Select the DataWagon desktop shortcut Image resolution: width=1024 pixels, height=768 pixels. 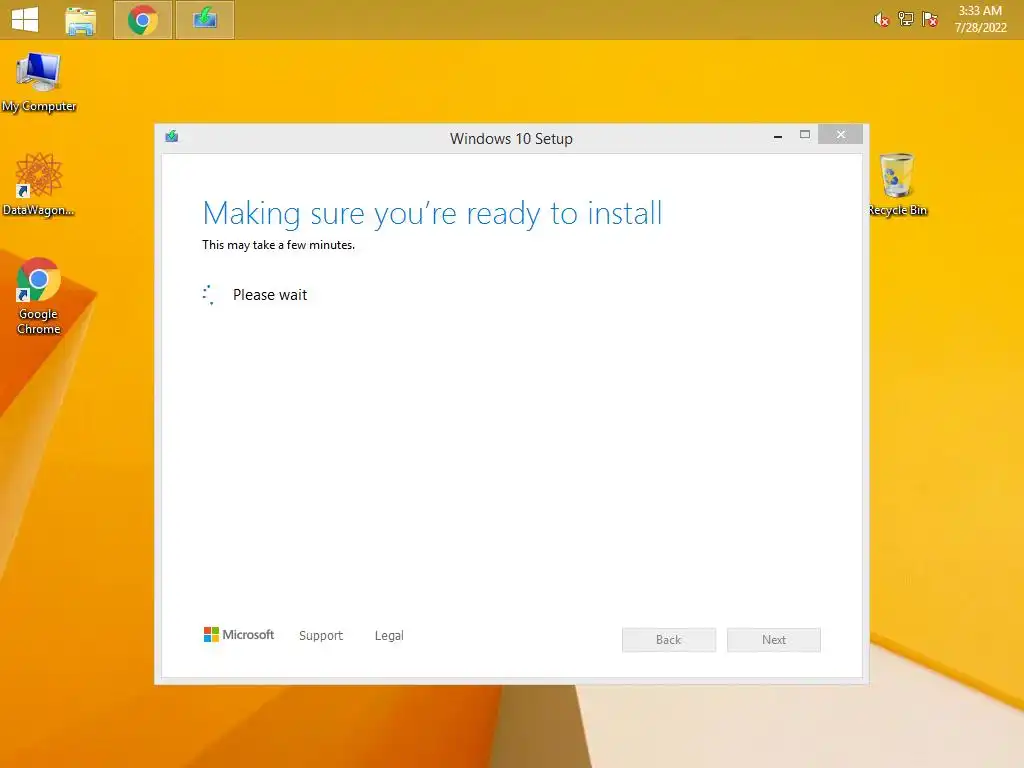click(x=39, y=184)
